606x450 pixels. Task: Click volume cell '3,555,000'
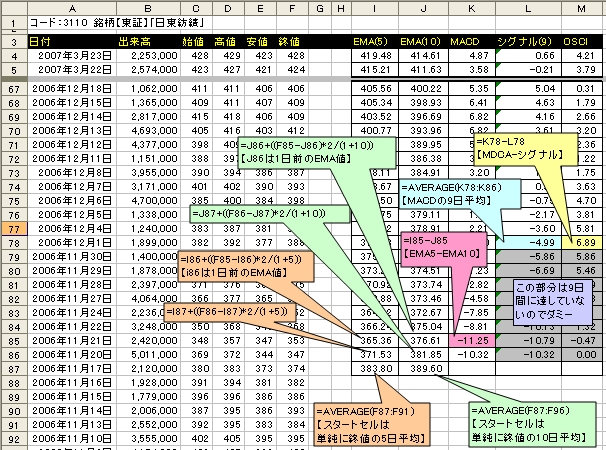148,439
